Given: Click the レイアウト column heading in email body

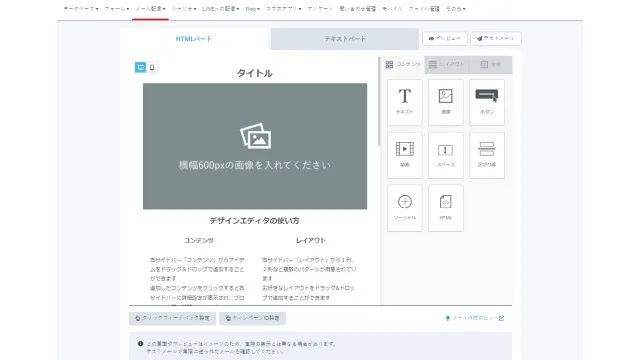Looking at the screenshot, I should coord(311,240).
